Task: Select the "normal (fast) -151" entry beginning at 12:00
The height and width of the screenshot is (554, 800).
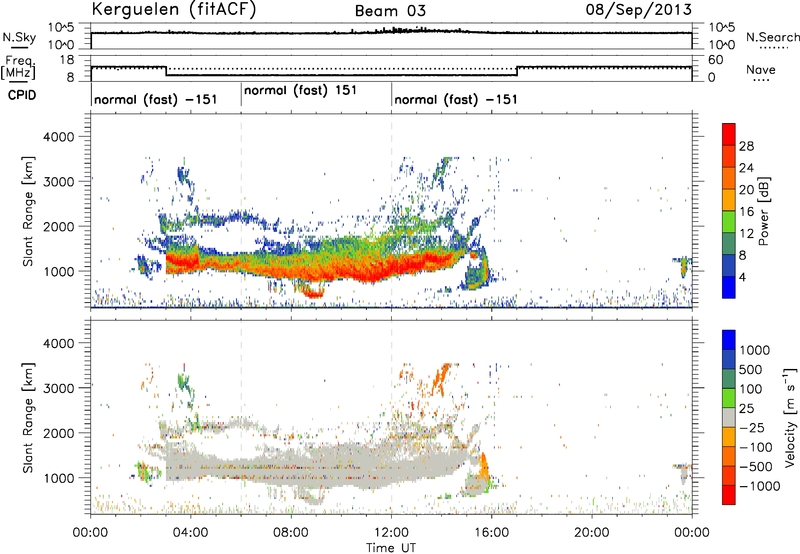Action: 456,99
